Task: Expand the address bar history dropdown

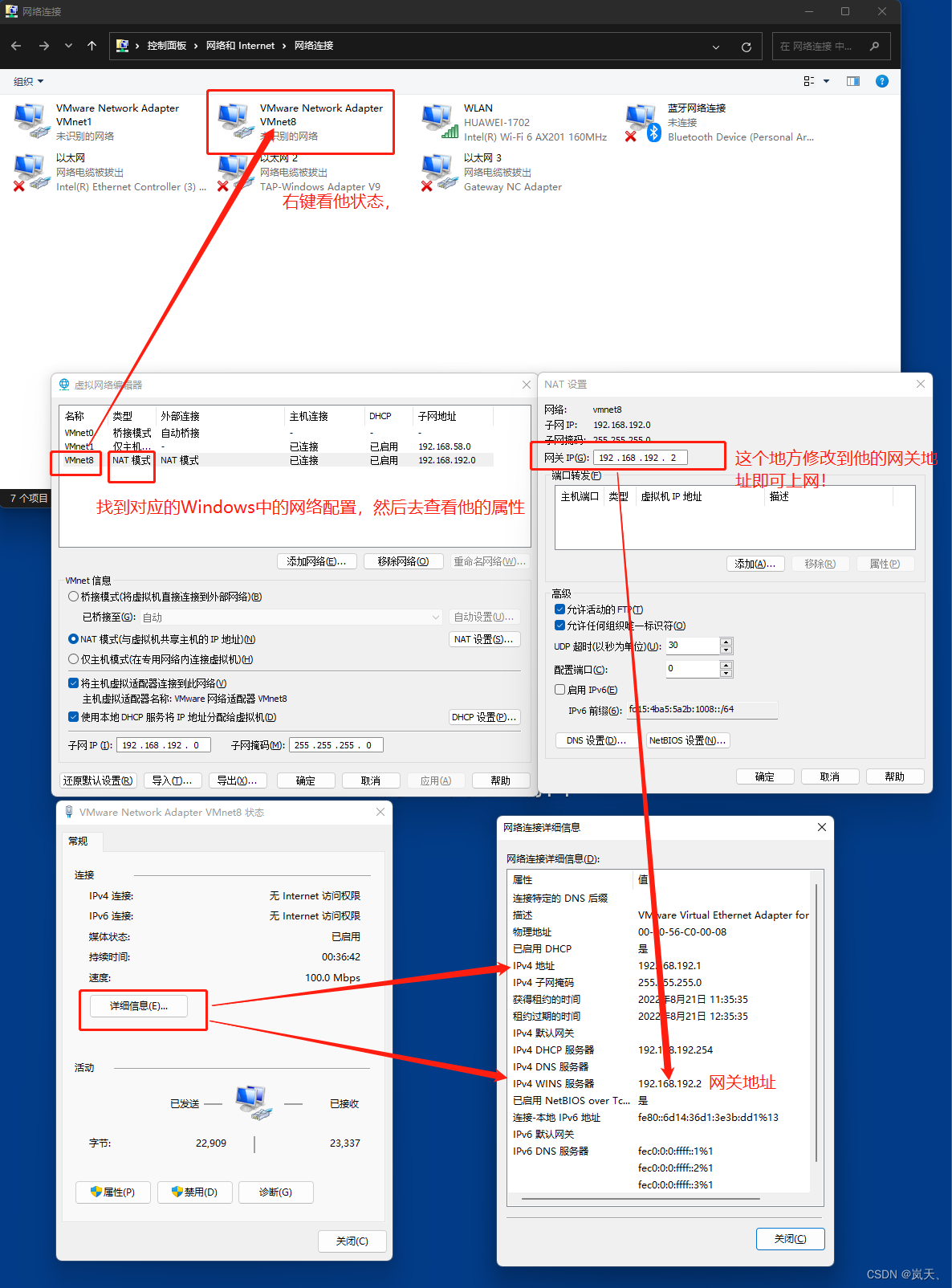Action: (x=716, y=47)
